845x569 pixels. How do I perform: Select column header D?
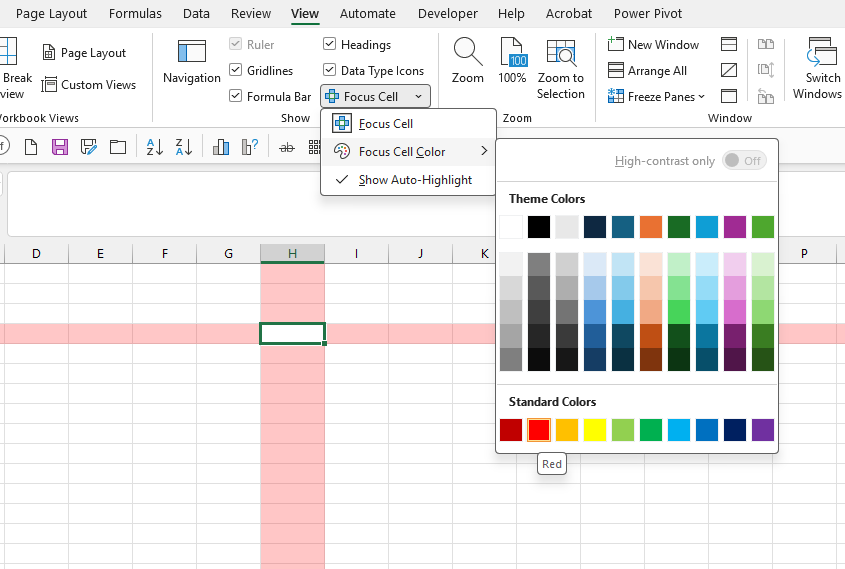(x=36, y=254)
